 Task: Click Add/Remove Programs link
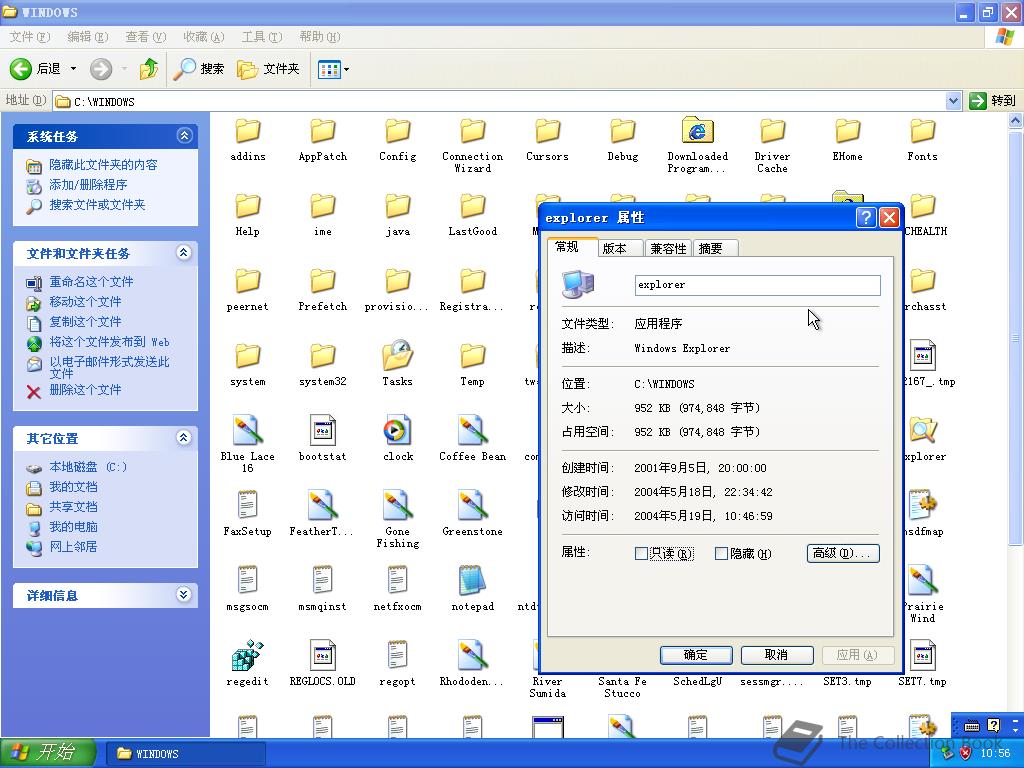coord(88,185)
